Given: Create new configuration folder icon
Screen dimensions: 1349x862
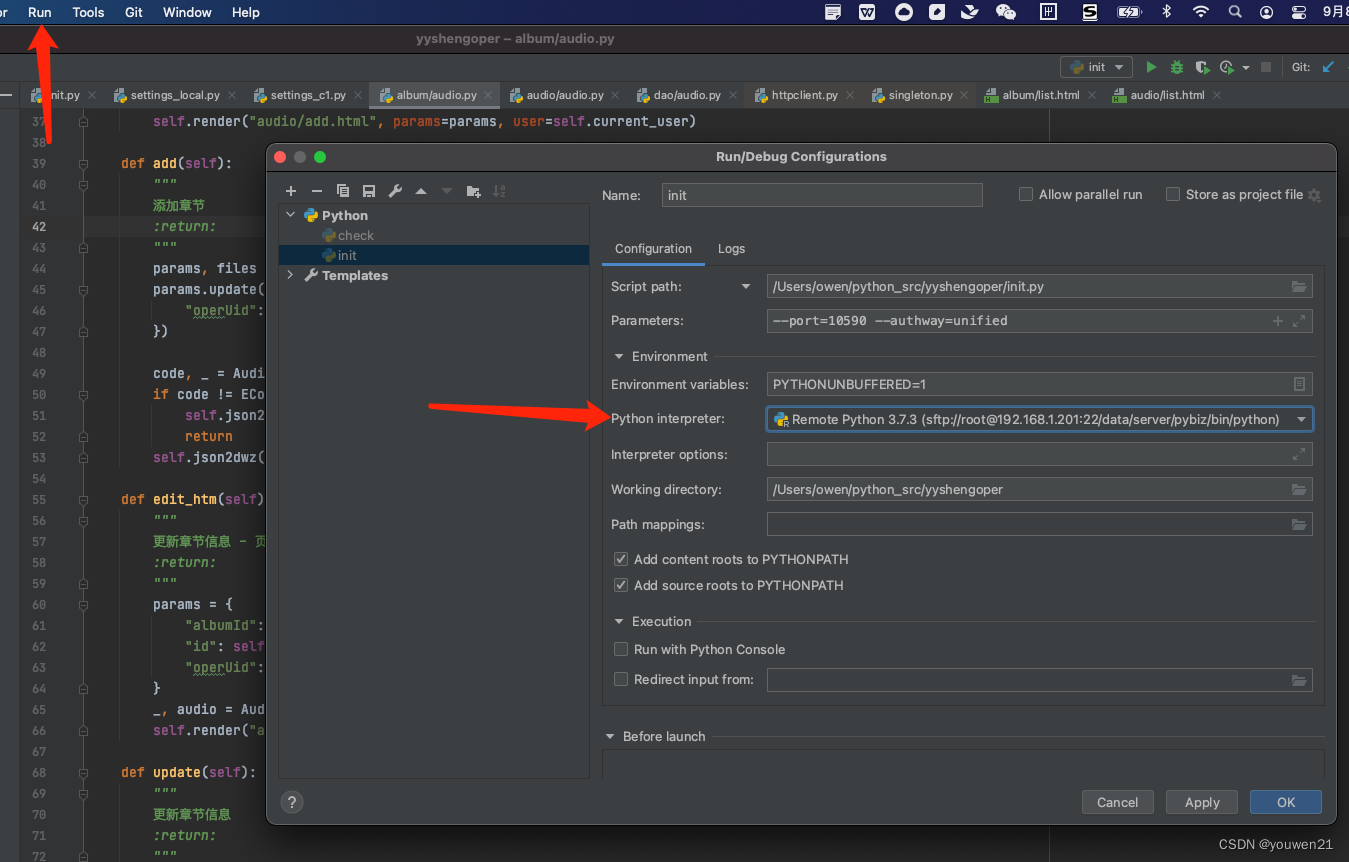Looking at the screenshot, I should [x=473, y=191].
